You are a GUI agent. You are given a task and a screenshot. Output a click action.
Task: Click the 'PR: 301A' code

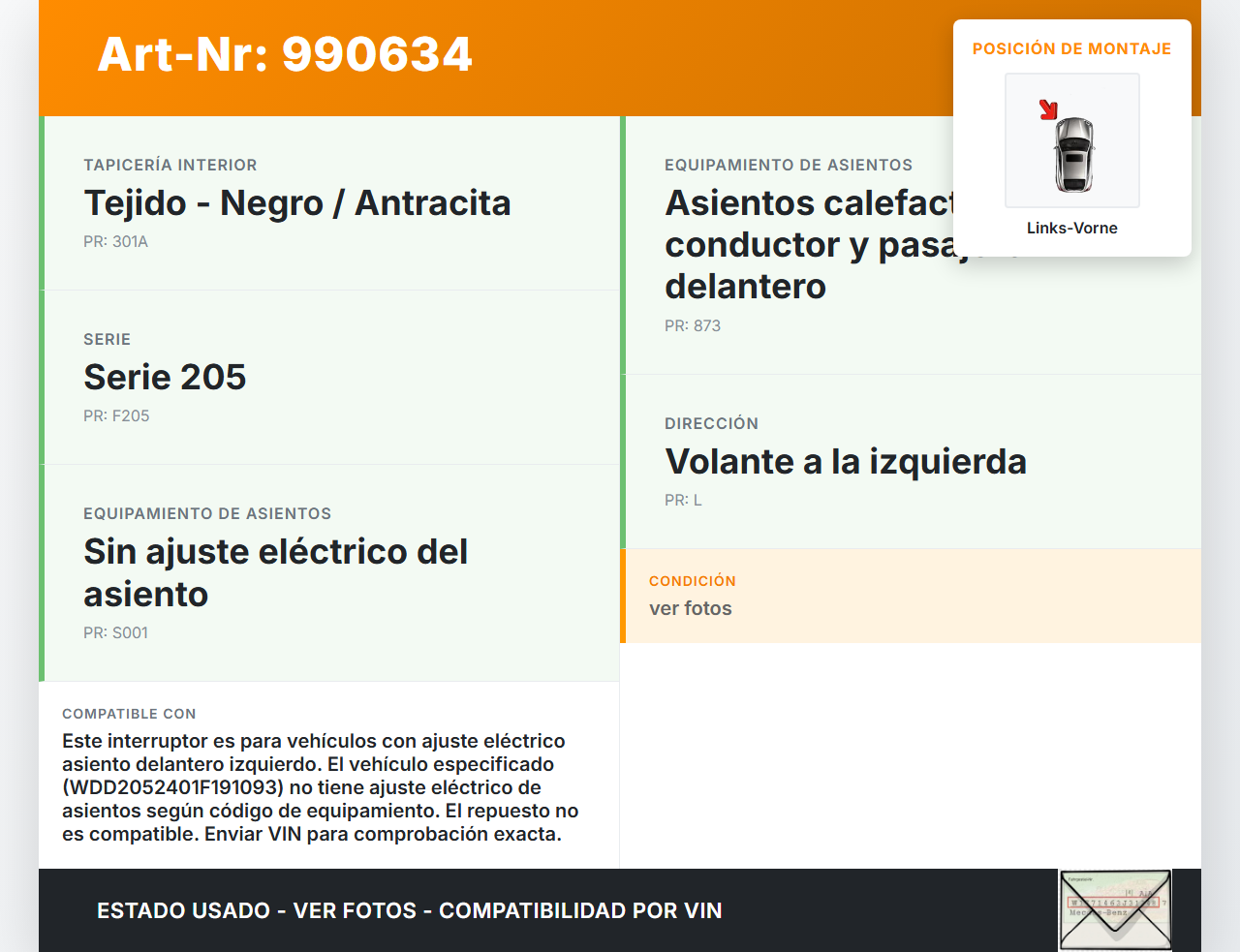click(x=116, y=241)
